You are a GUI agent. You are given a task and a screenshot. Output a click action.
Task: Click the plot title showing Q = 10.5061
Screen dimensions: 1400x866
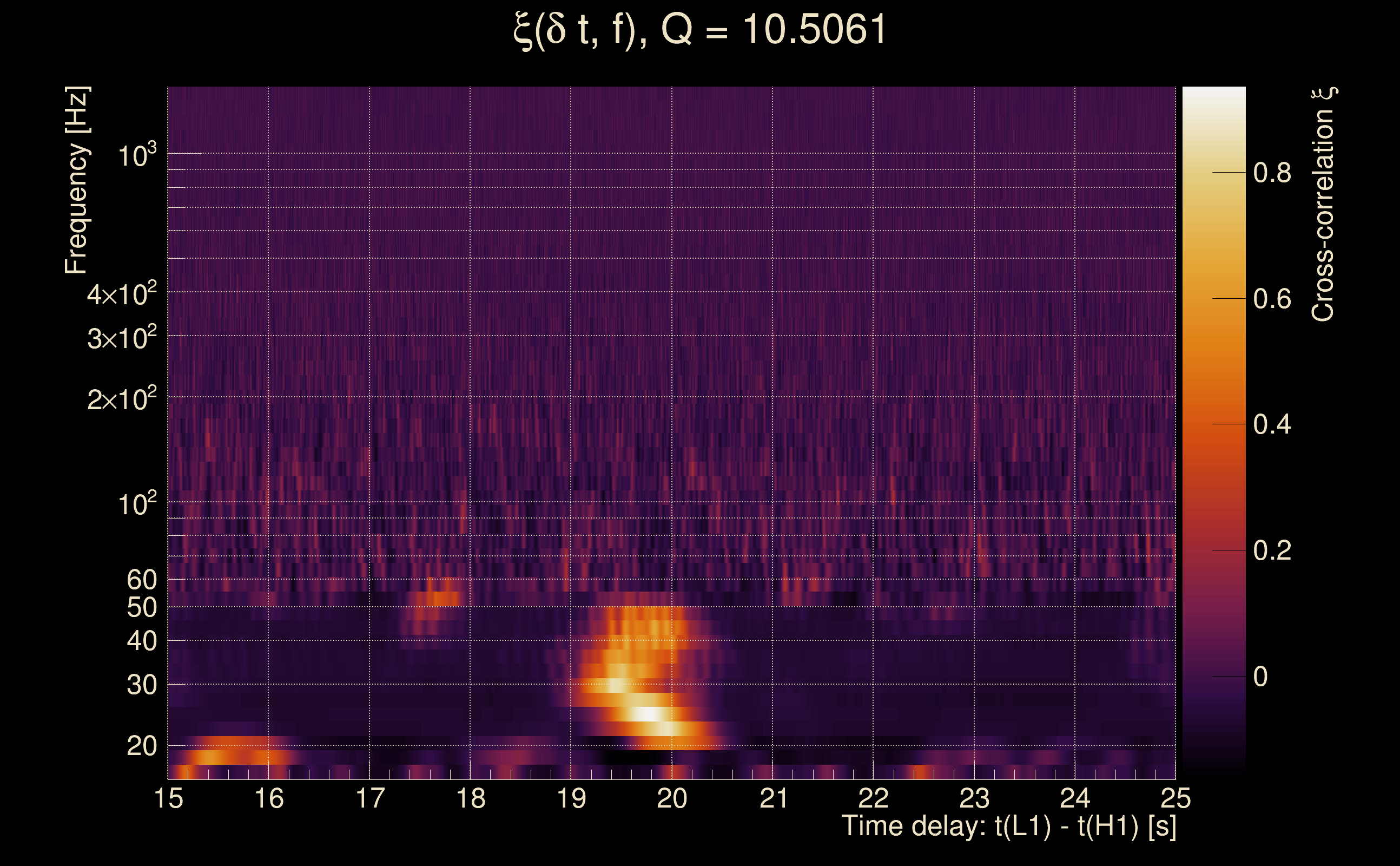pyautogui.click(x=699, y=30)
